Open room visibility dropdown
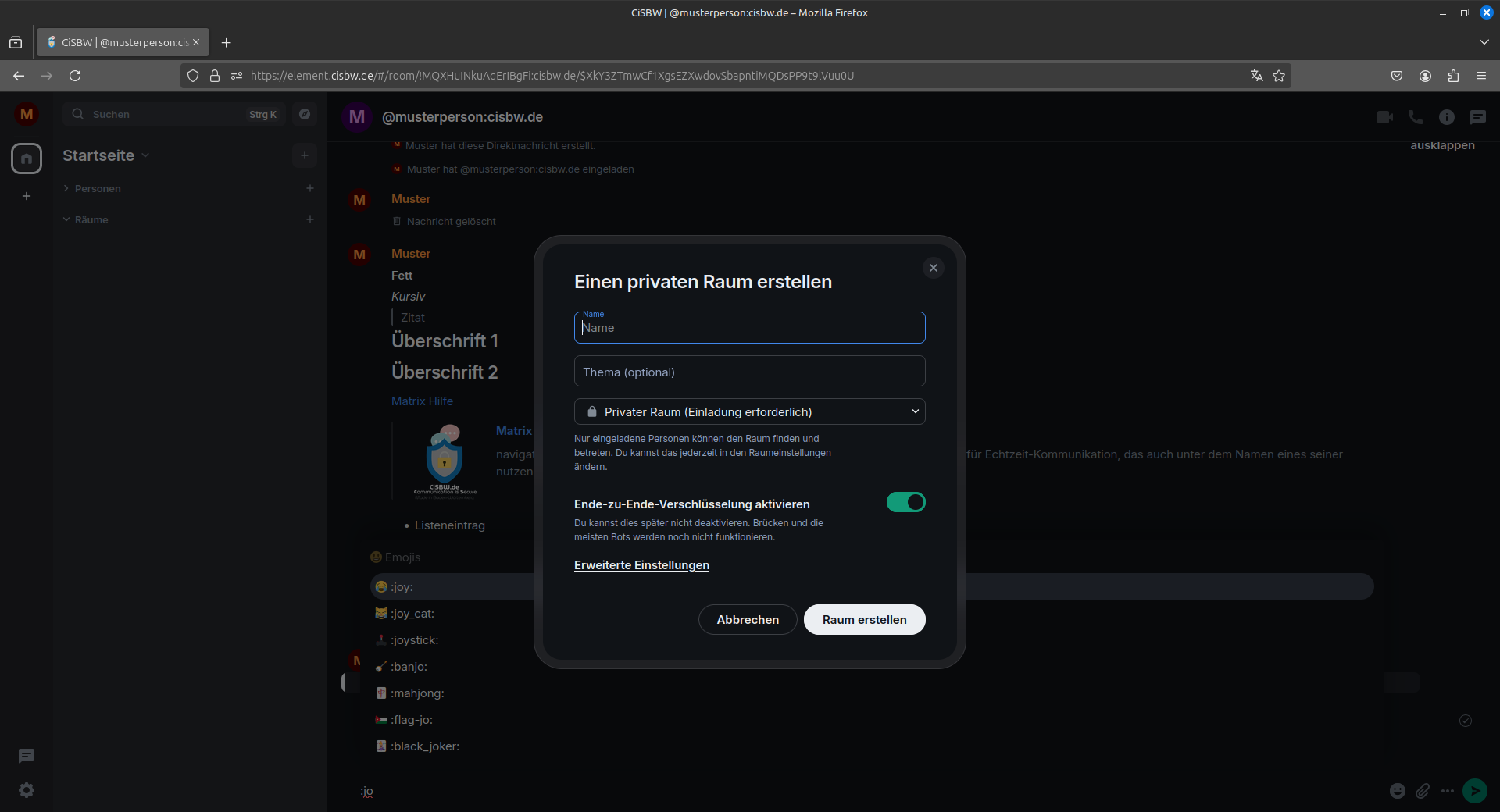The width and height of the screenshot is (1500, 812). pos(749,411)
